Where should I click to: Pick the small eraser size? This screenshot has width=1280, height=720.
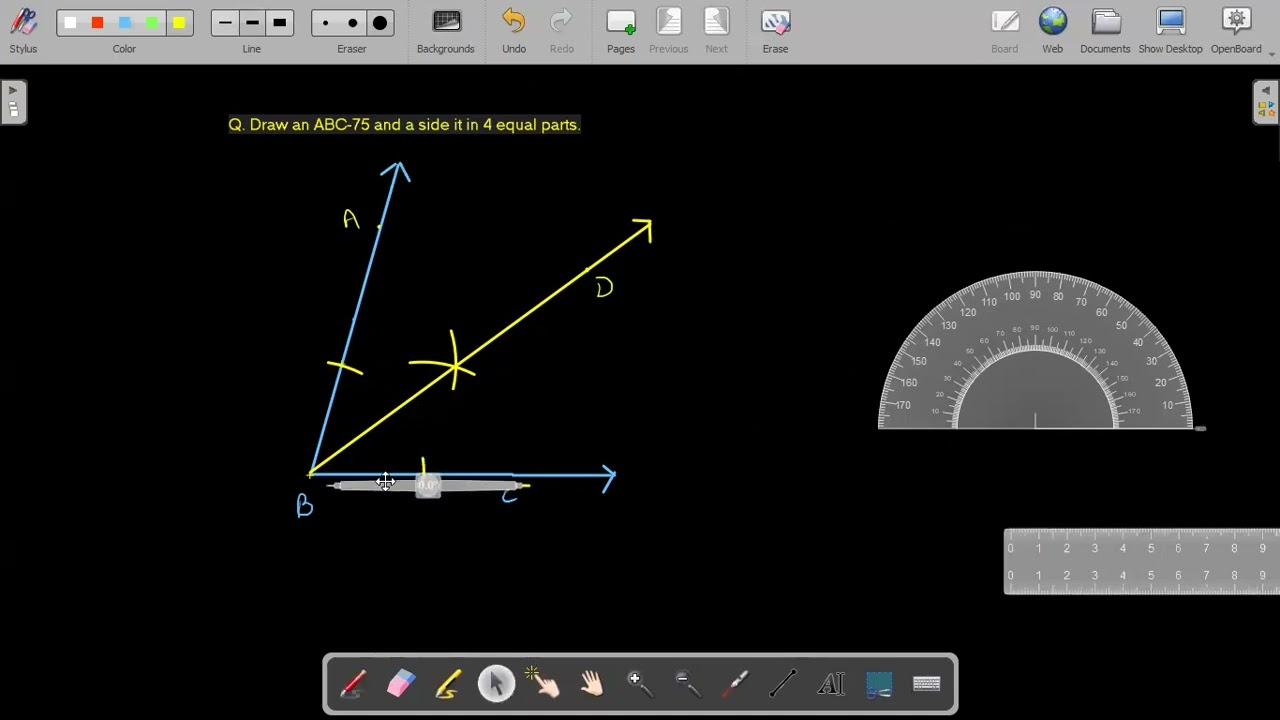tap(325, 23)
